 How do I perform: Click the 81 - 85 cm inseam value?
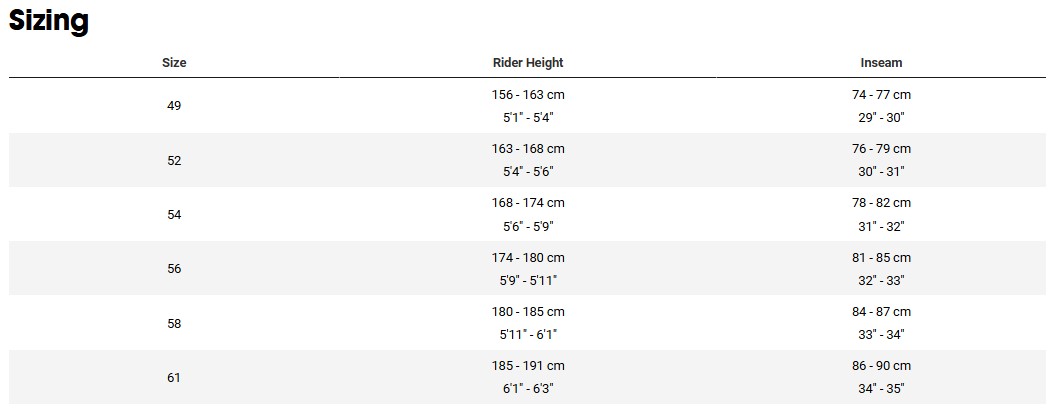[881, 258]
